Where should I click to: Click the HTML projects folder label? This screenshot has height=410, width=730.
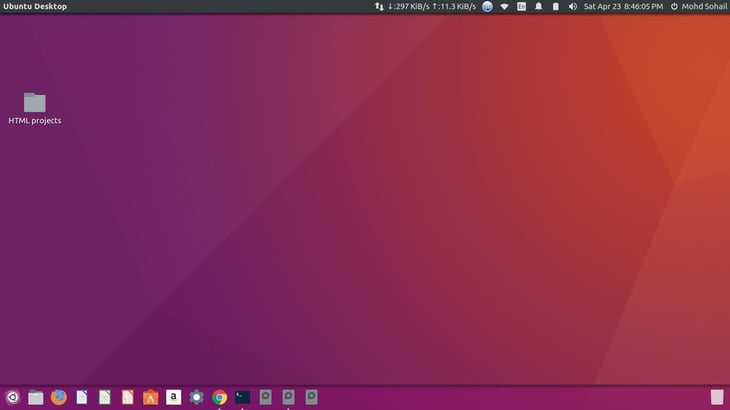pyautogui.click(x=34, y=121)
